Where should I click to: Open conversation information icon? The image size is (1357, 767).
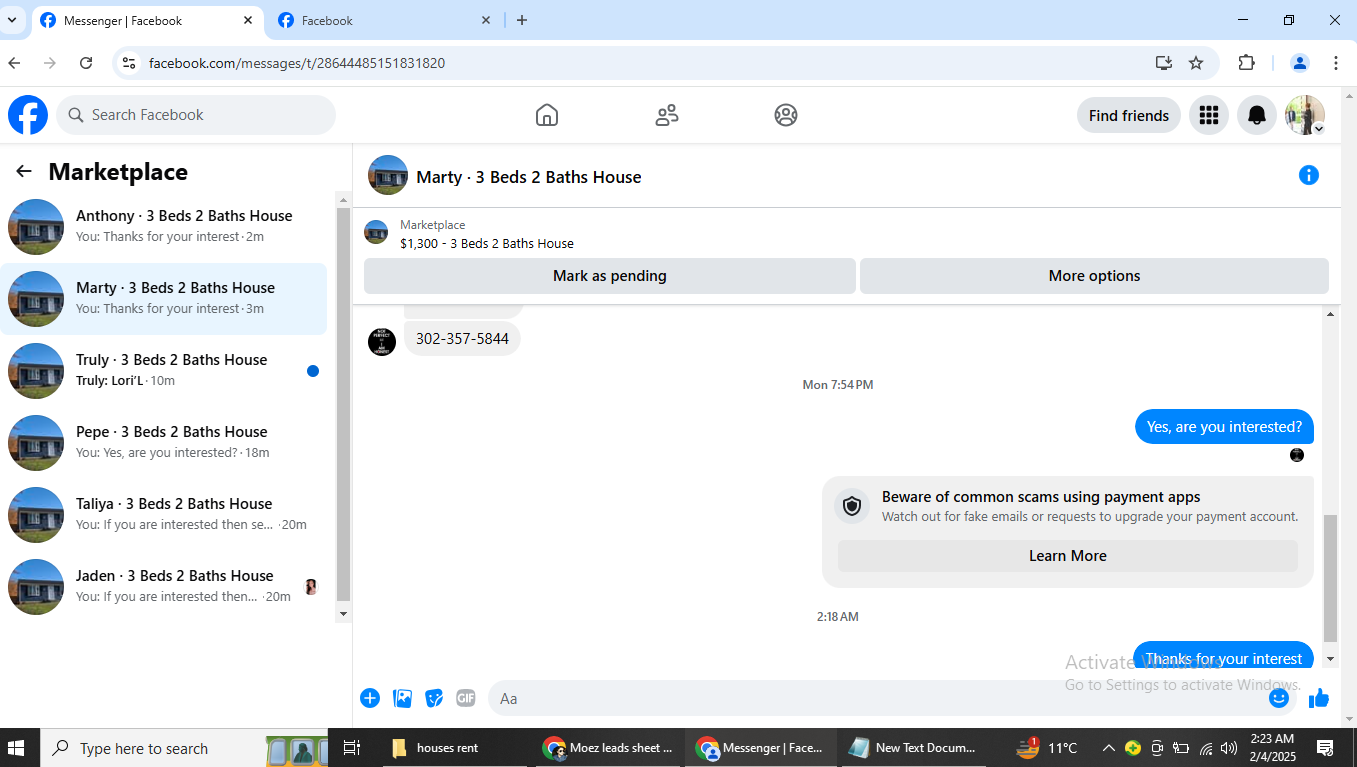(1308, 175)
